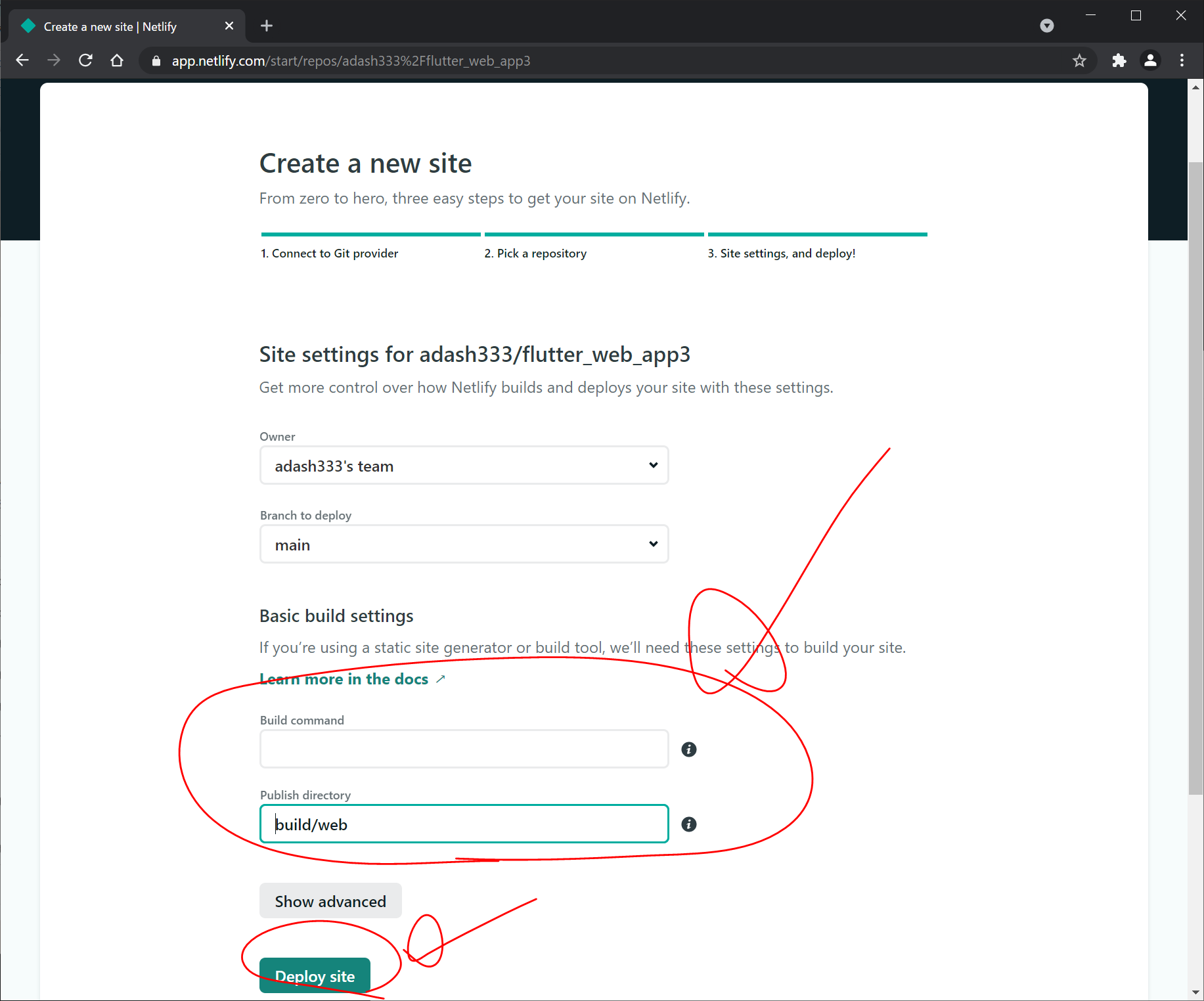This screenshot has height=1001, width=1204.
Task: Go to step 1 Connect to Git provider
Action: 329,254
